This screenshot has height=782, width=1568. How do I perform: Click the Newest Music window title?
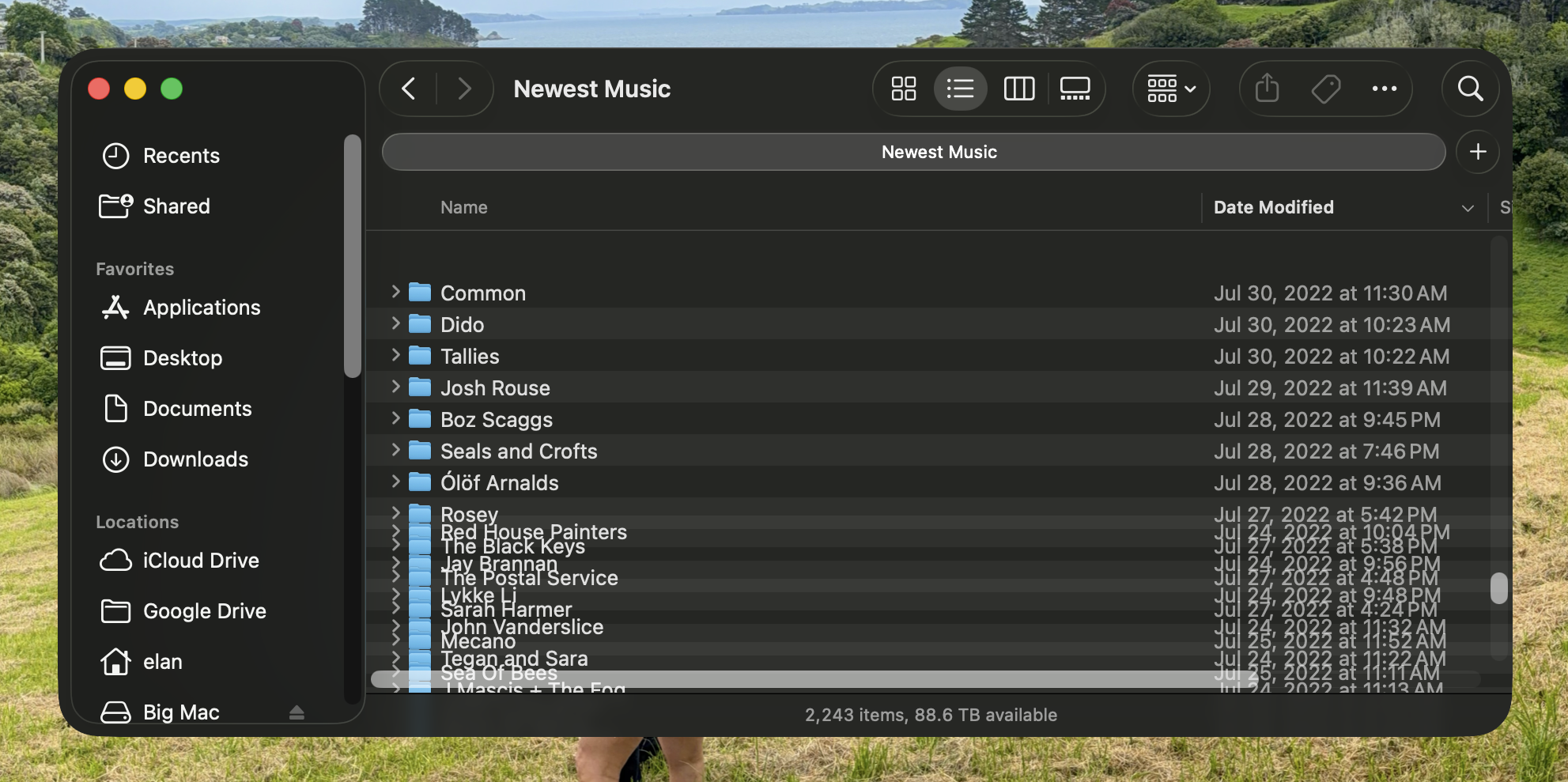coord(592,89)
